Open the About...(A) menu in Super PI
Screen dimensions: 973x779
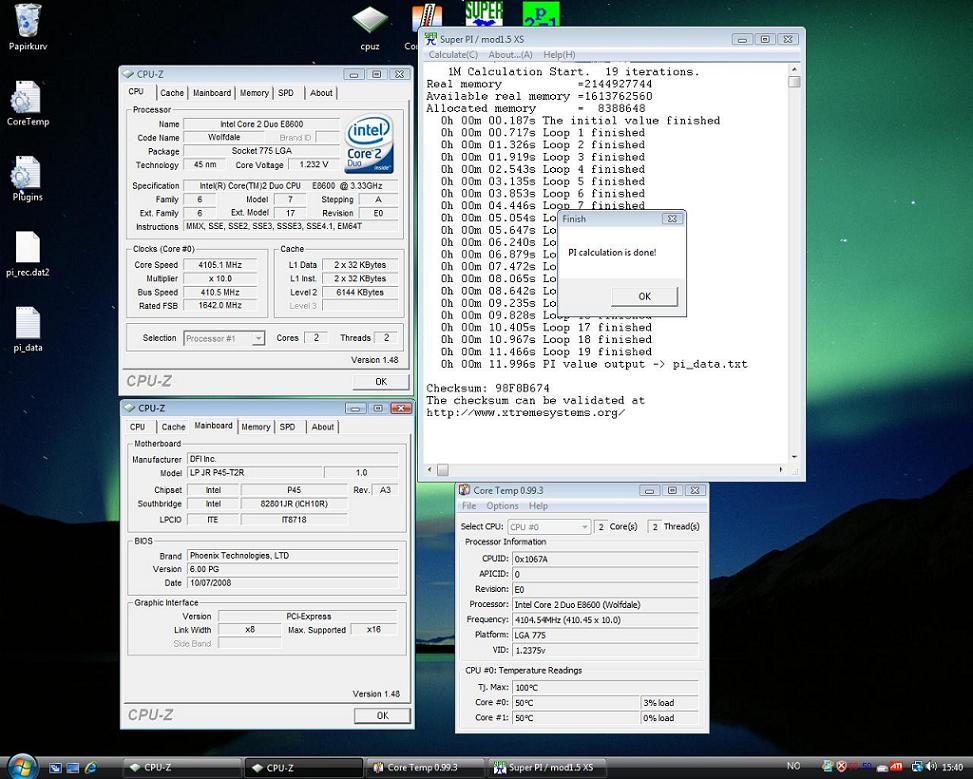[510, 55]
